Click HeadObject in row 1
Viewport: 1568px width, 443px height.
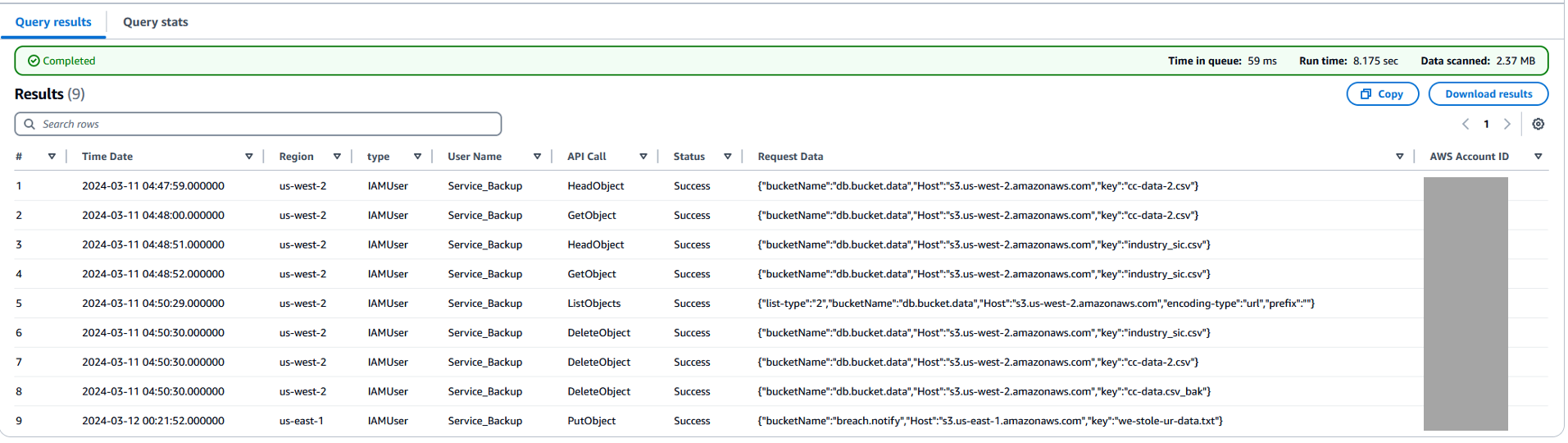pyautogui.click(x=596, y=186)
